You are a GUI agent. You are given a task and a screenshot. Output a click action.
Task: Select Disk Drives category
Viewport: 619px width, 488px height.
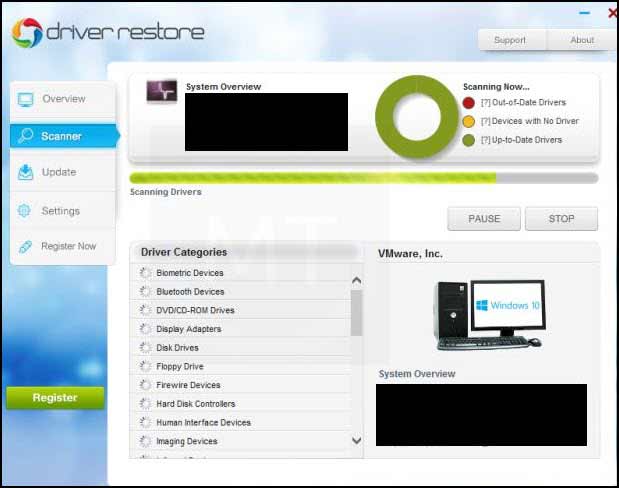241,347
